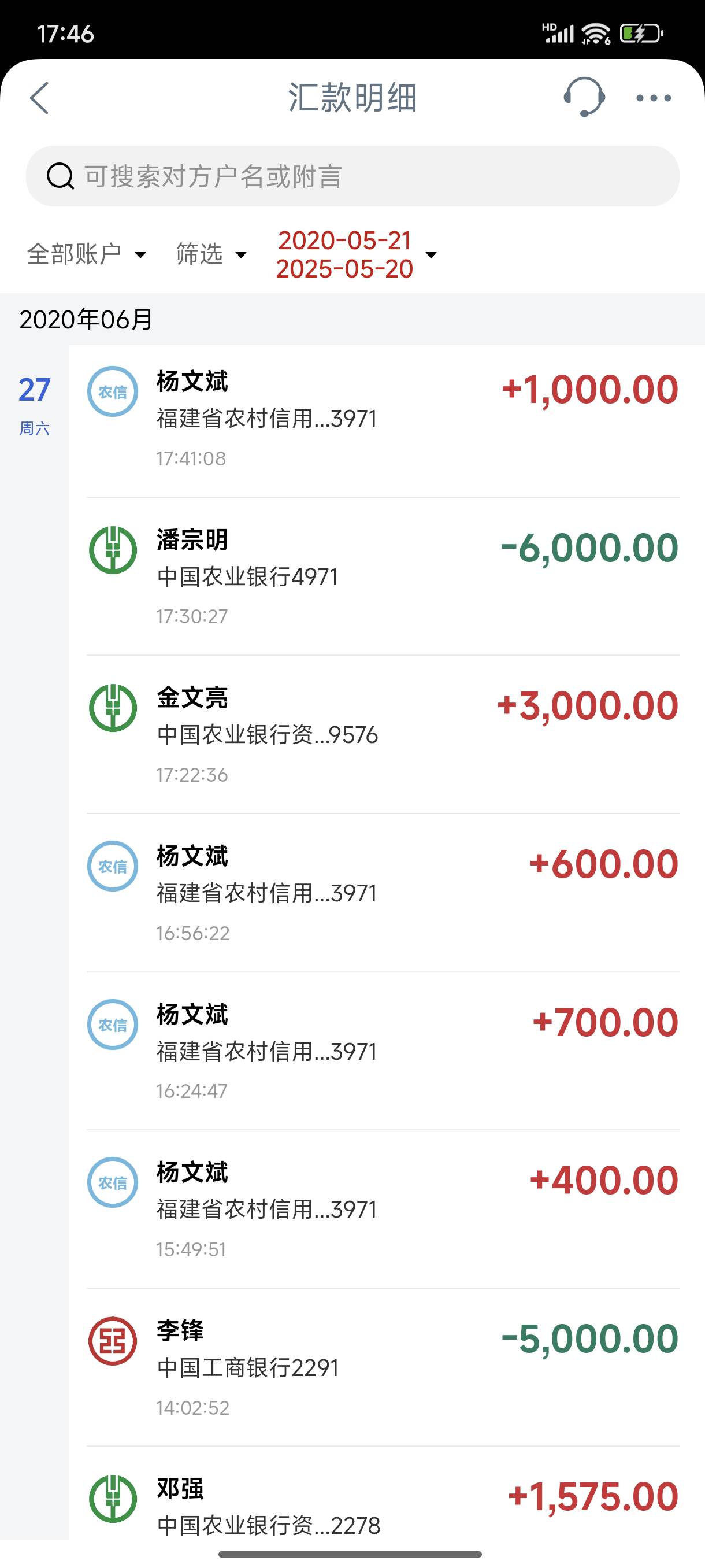Focus the 可搜索对方户名或附言 search field

352,176
